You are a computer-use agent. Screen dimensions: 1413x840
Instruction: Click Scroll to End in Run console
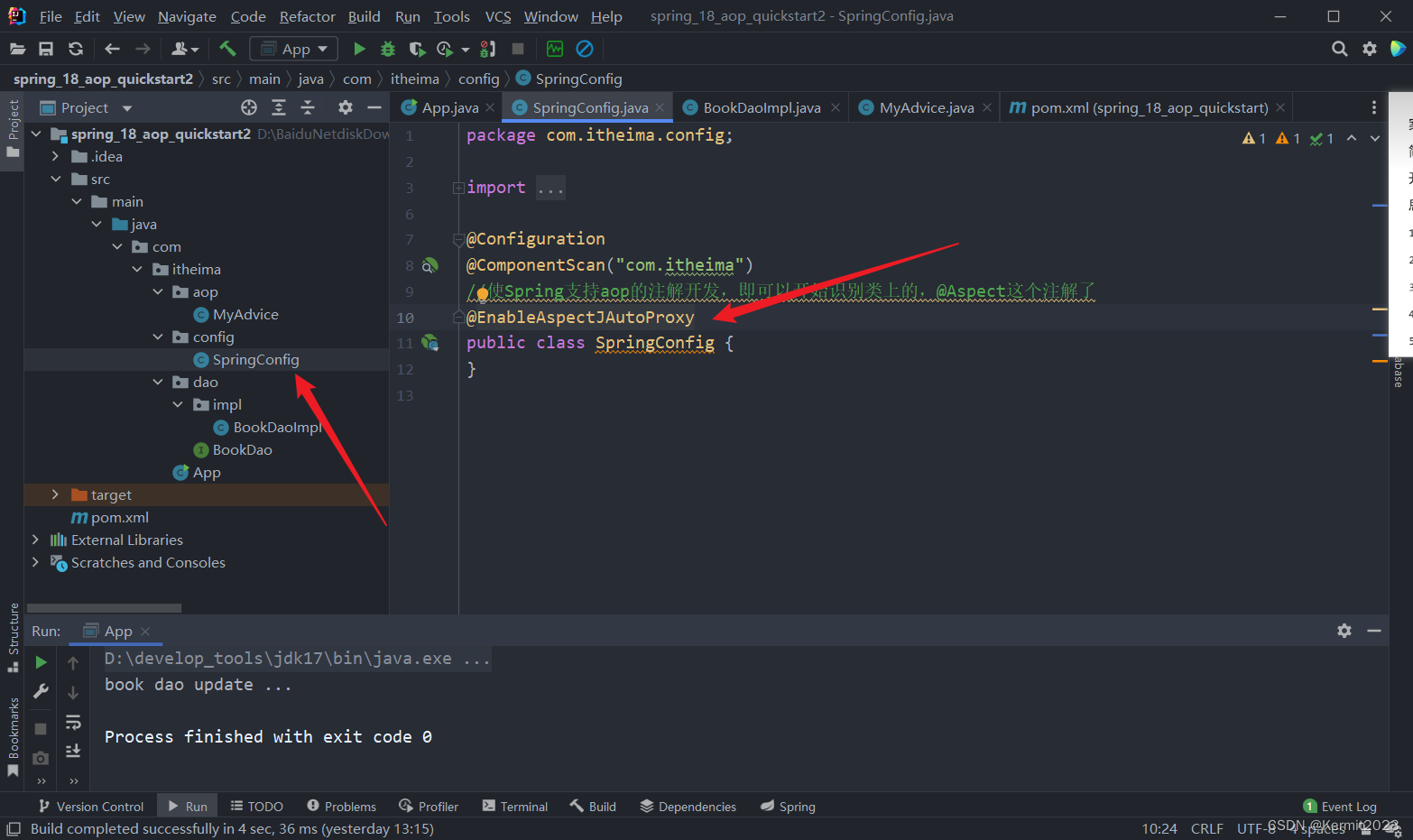73,751
